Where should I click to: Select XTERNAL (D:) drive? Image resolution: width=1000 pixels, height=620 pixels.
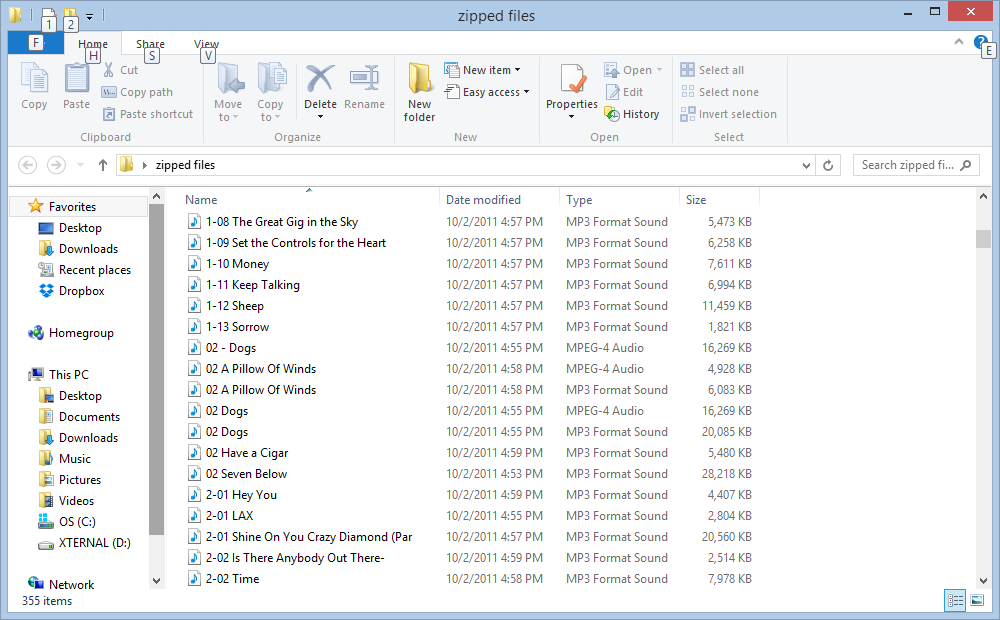[84, 543]
